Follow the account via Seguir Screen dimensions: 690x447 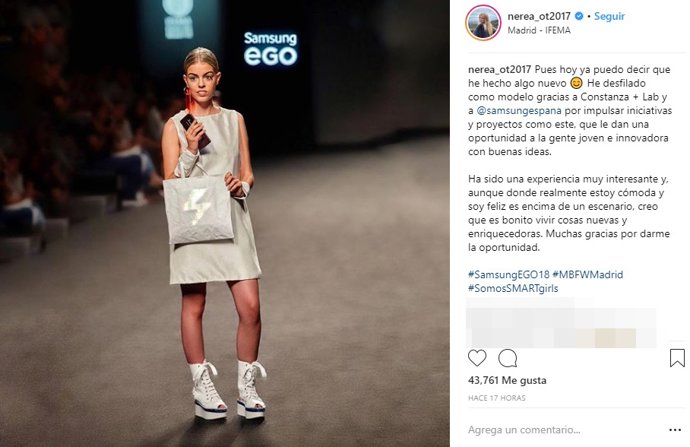coord(609,16)
